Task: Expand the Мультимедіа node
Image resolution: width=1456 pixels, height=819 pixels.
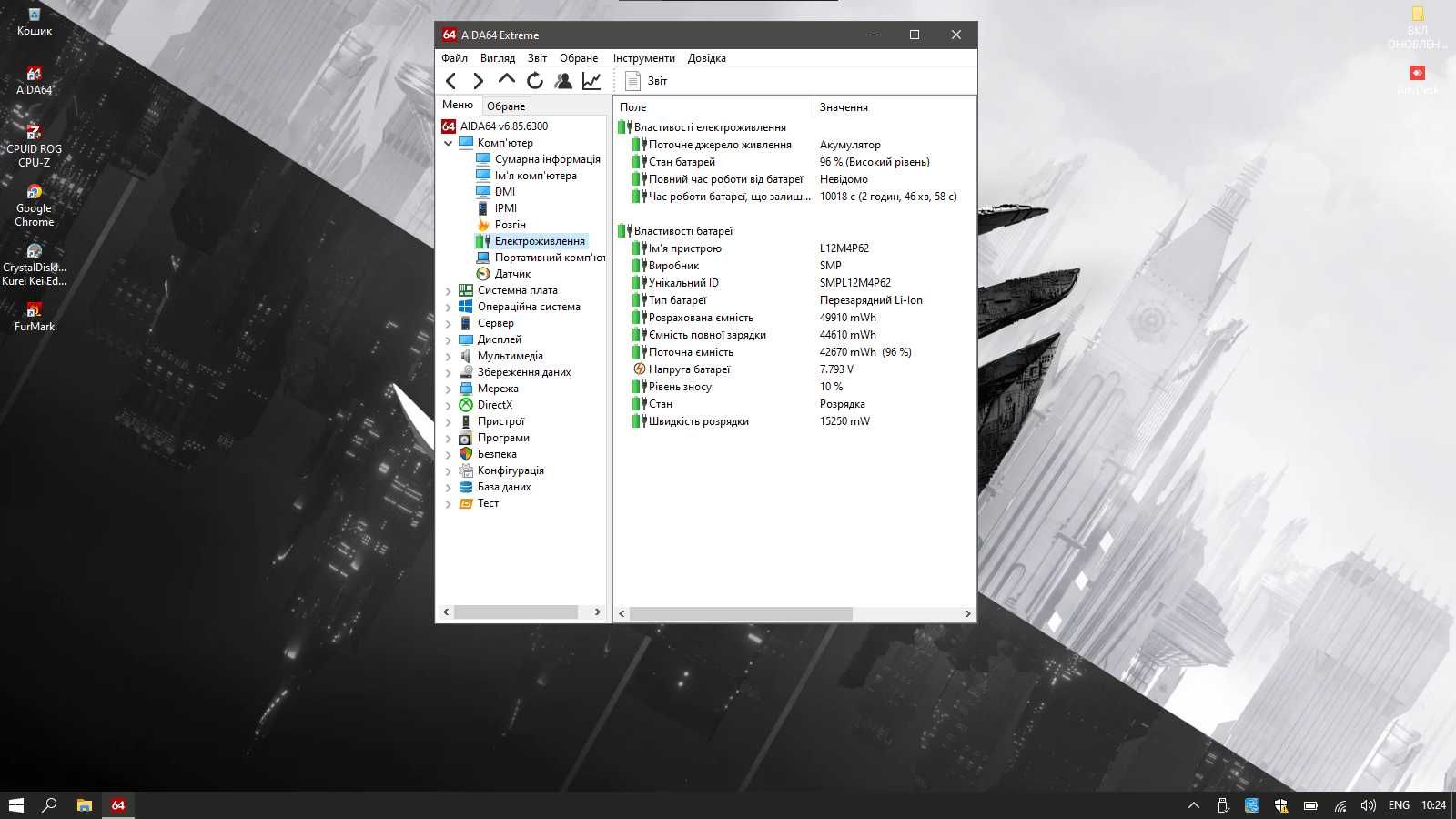Action: pos(448,357)
